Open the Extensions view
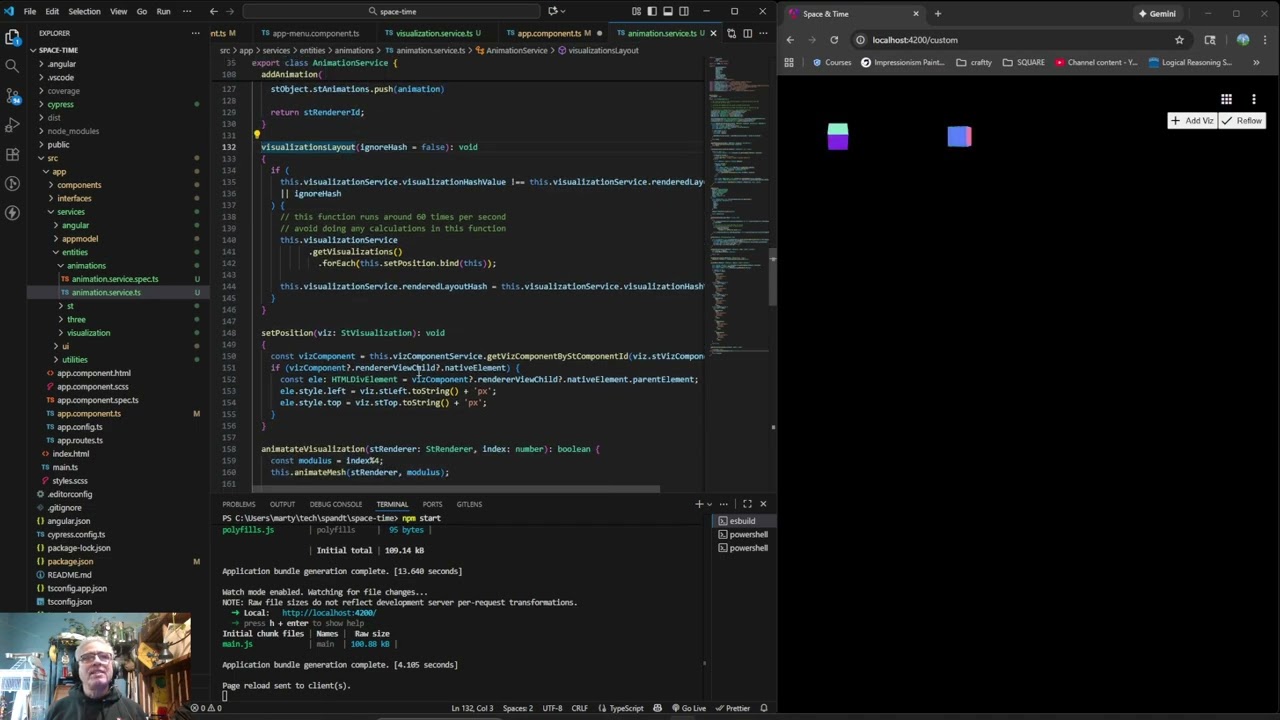Image resolution: width=1280 pixels, height=720 pixels. coord(12,154)
